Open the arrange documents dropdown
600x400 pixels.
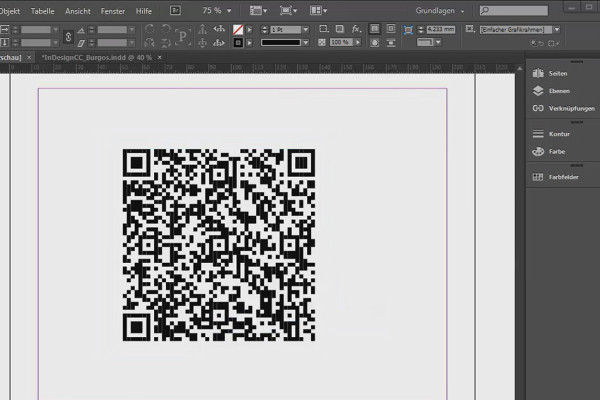[x=318, y=11]
